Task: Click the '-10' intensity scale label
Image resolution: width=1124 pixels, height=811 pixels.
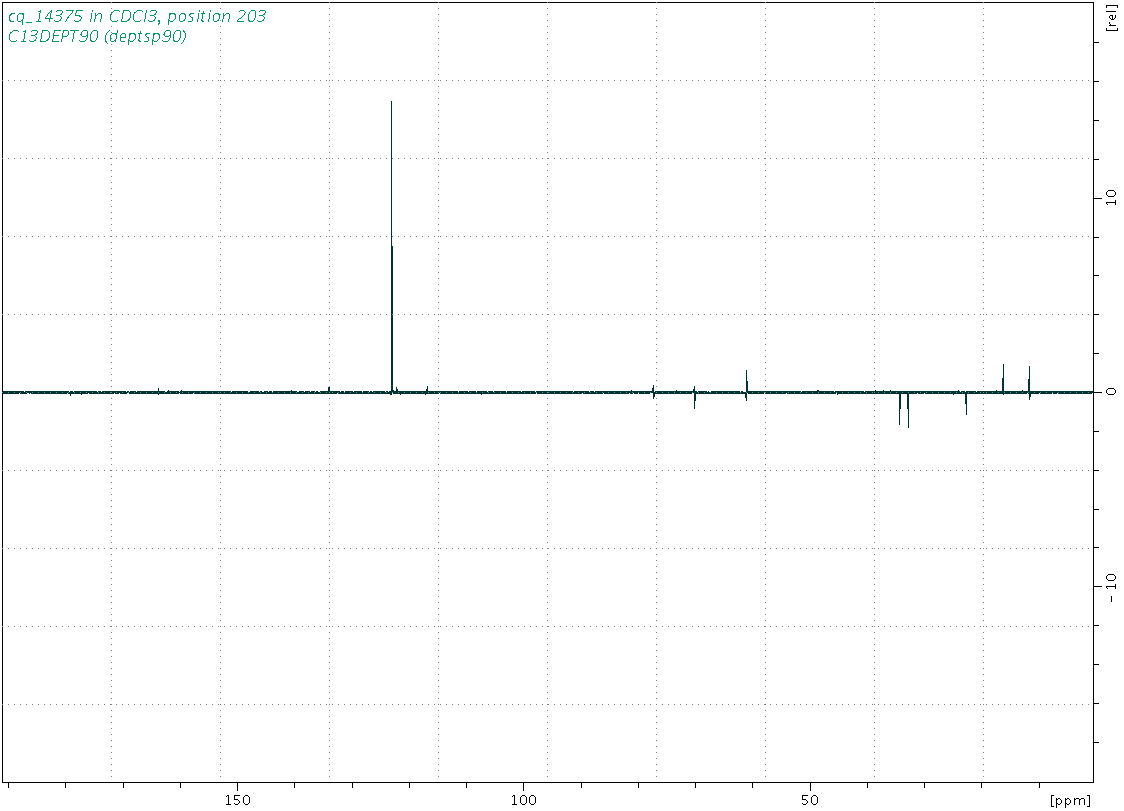Action: click(1112, 587)
